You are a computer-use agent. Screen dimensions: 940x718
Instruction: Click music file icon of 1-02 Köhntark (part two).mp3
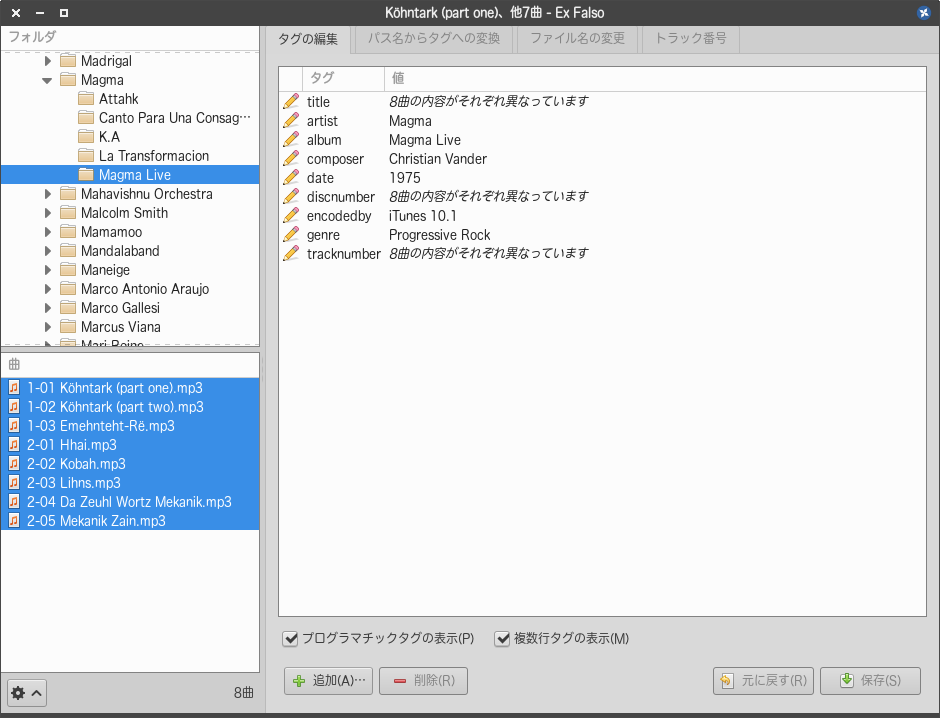(14, 407)
